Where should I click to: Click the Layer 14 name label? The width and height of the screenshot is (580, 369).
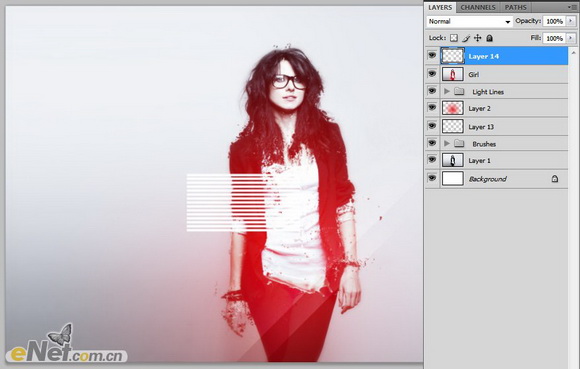click(483, 57)
